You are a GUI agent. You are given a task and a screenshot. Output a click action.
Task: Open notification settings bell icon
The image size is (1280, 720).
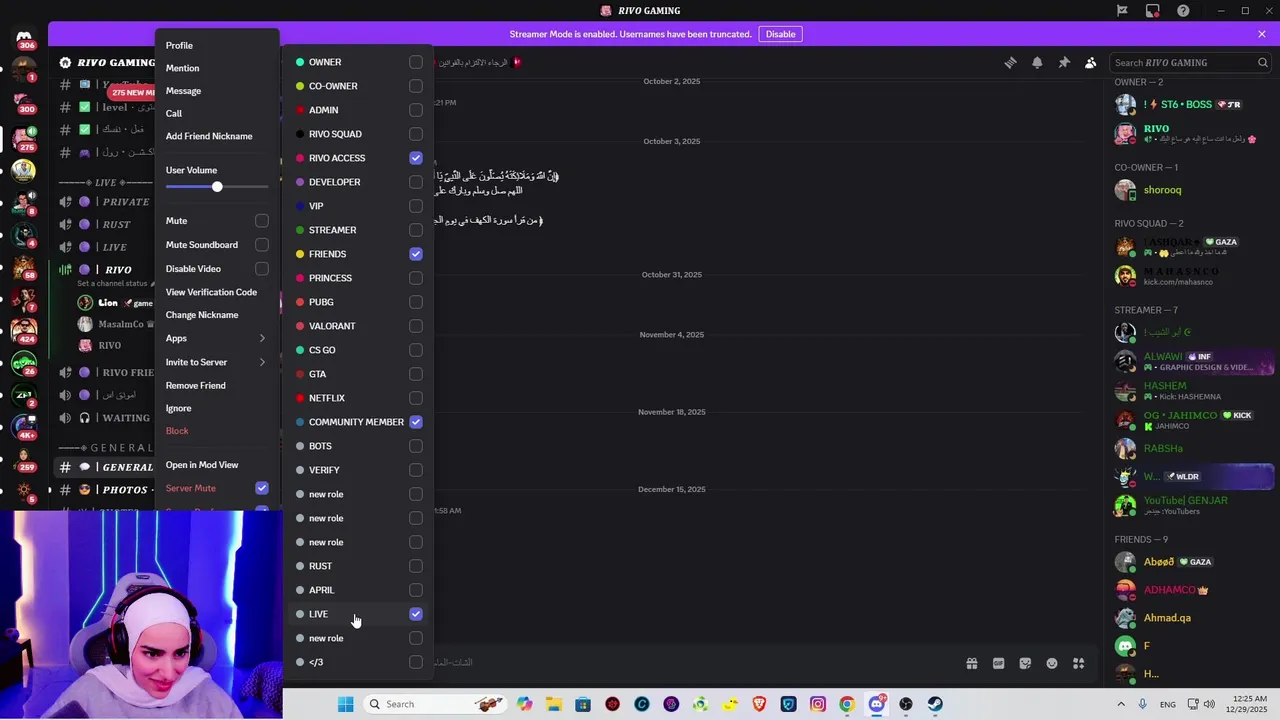(1037, 62)
